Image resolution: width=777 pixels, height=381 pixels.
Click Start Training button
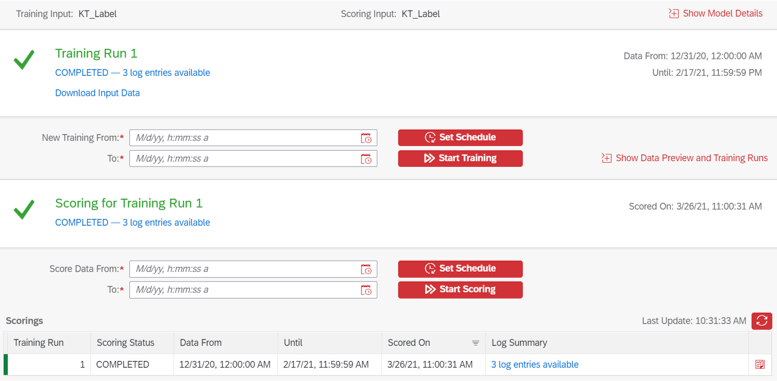click(460, 159)
